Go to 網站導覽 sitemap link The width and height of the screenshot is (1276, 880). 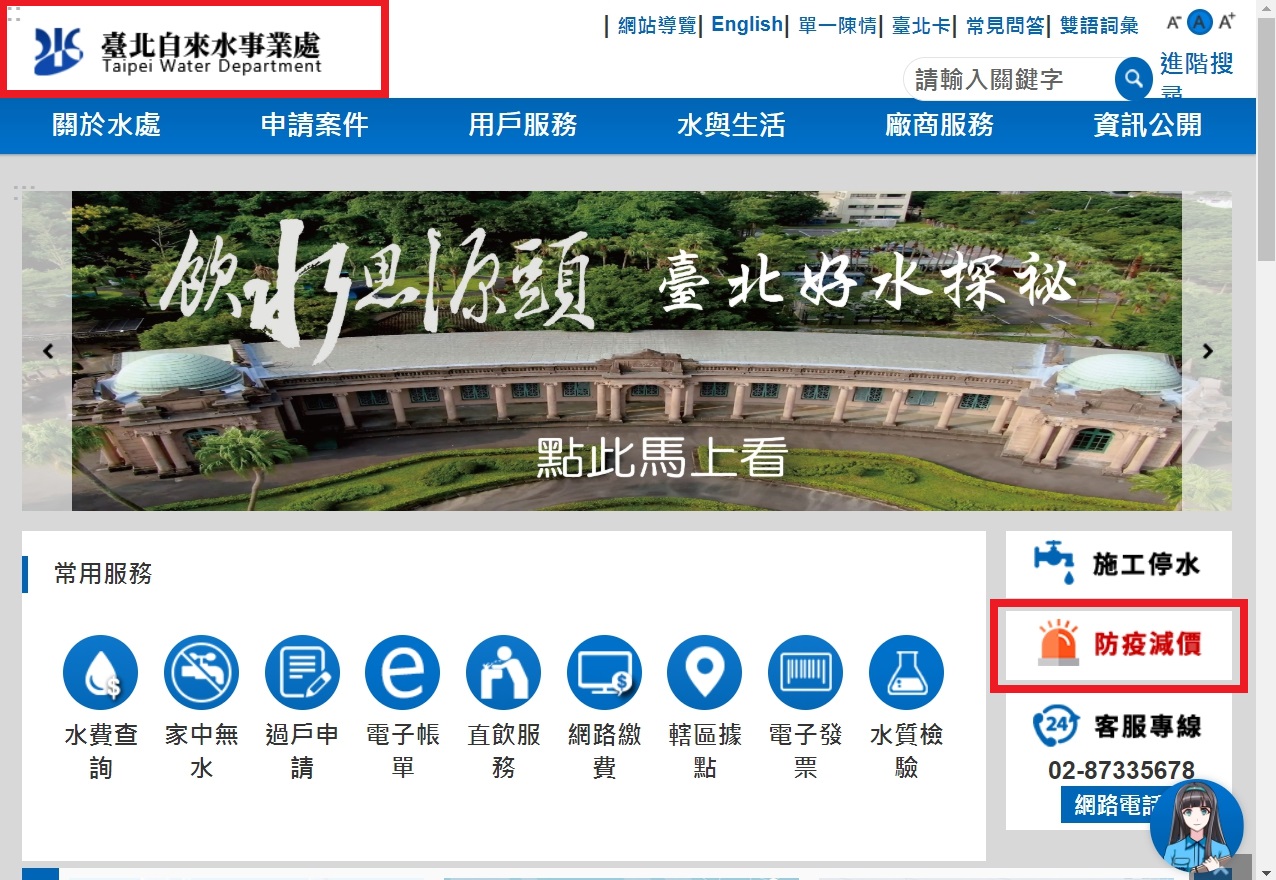[657, 26]
